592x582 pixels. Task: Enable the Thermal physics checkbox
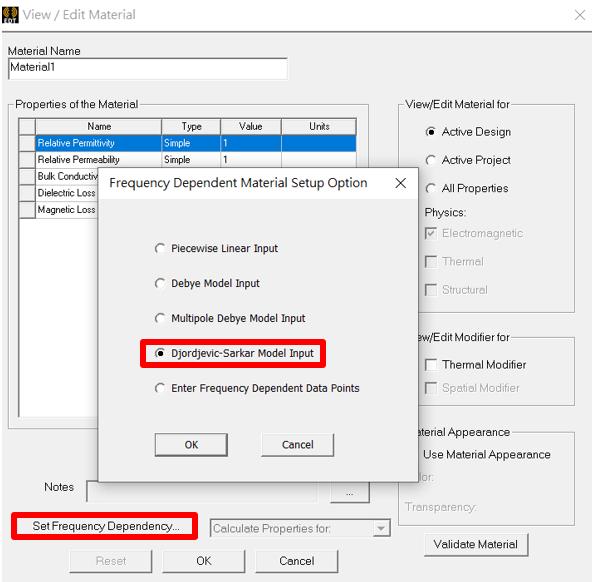(x=431, y=262)
